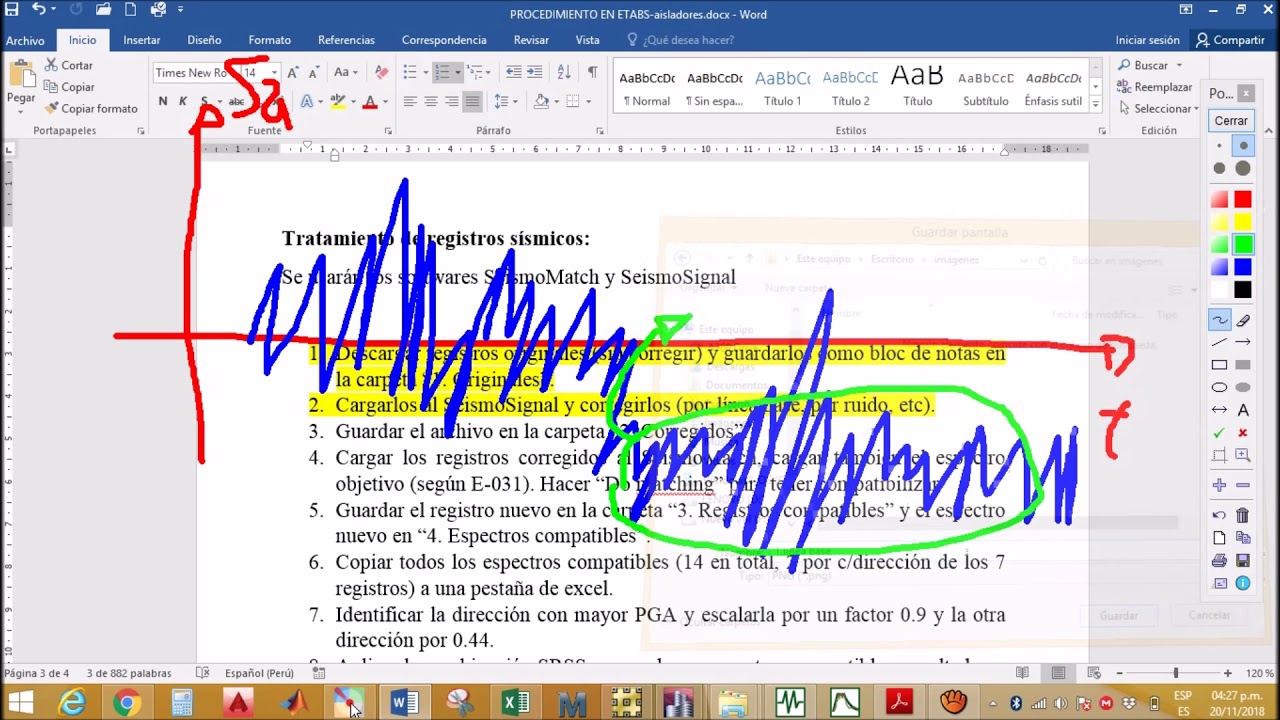1280x720 pixels.
Task: Select the largest pen thickness dot
Action: pyautogui.click(x=1243, y=168)
